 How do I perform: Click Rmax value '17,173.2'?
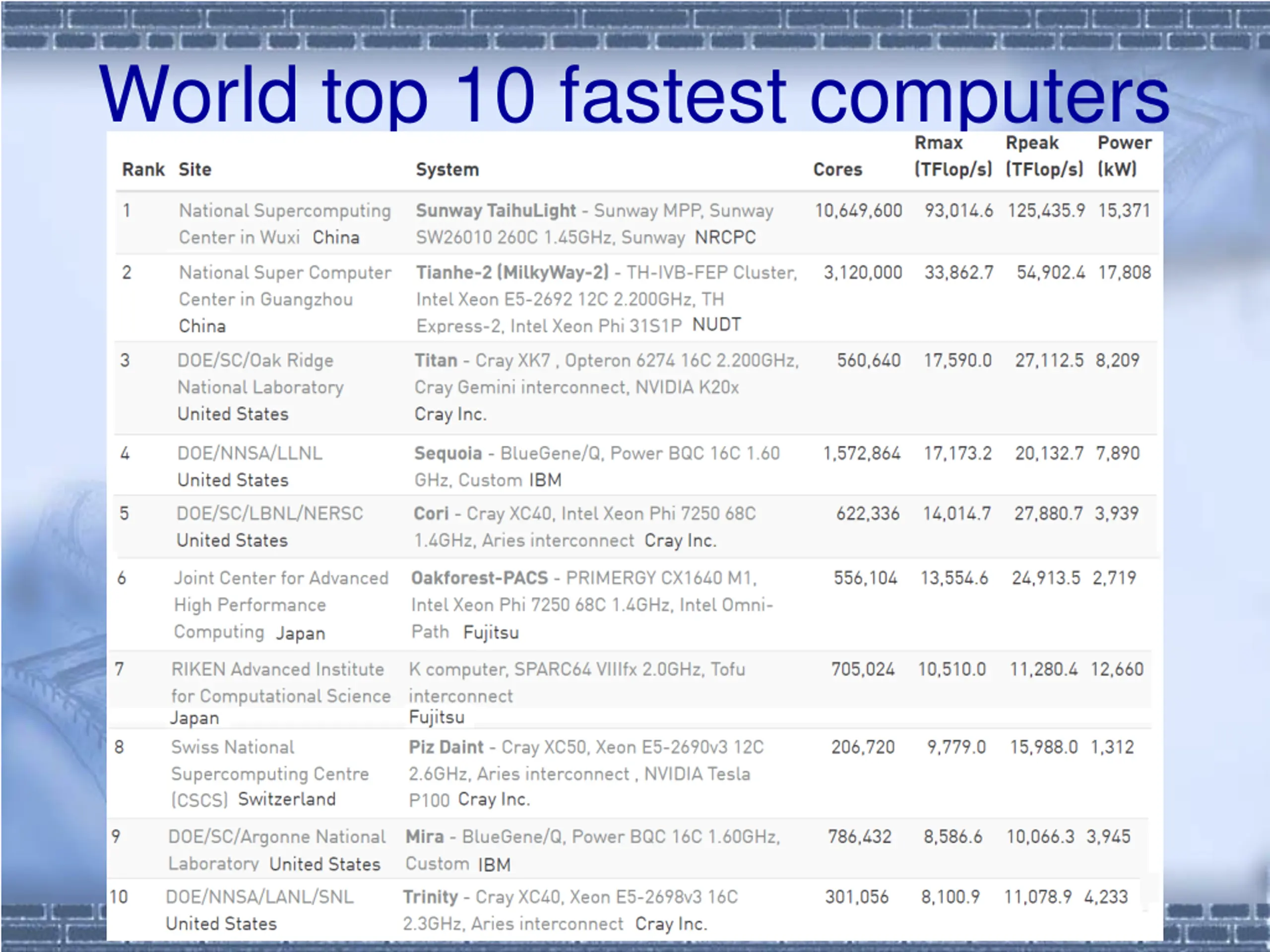point(957,453)
